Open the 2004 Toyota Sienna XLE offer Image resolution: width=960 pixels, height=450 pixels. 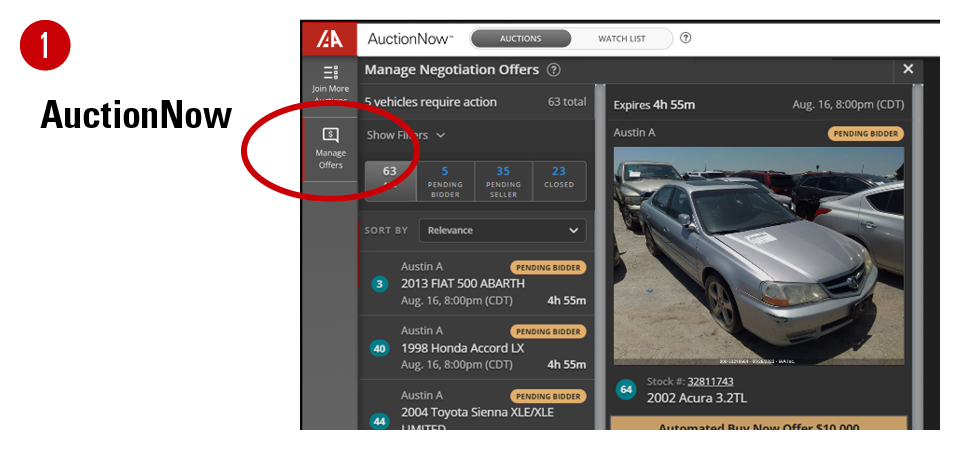[476, 405]
